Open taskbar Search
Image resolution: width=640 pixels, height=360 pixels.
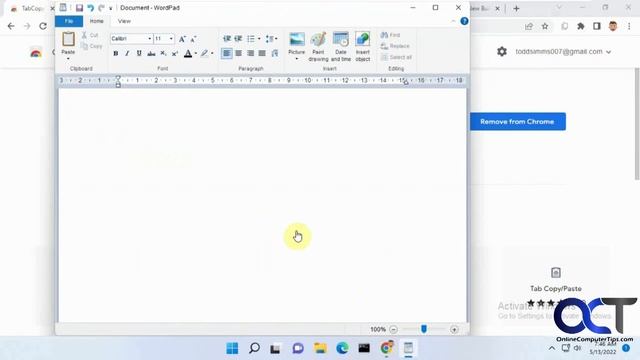[254, 348]
